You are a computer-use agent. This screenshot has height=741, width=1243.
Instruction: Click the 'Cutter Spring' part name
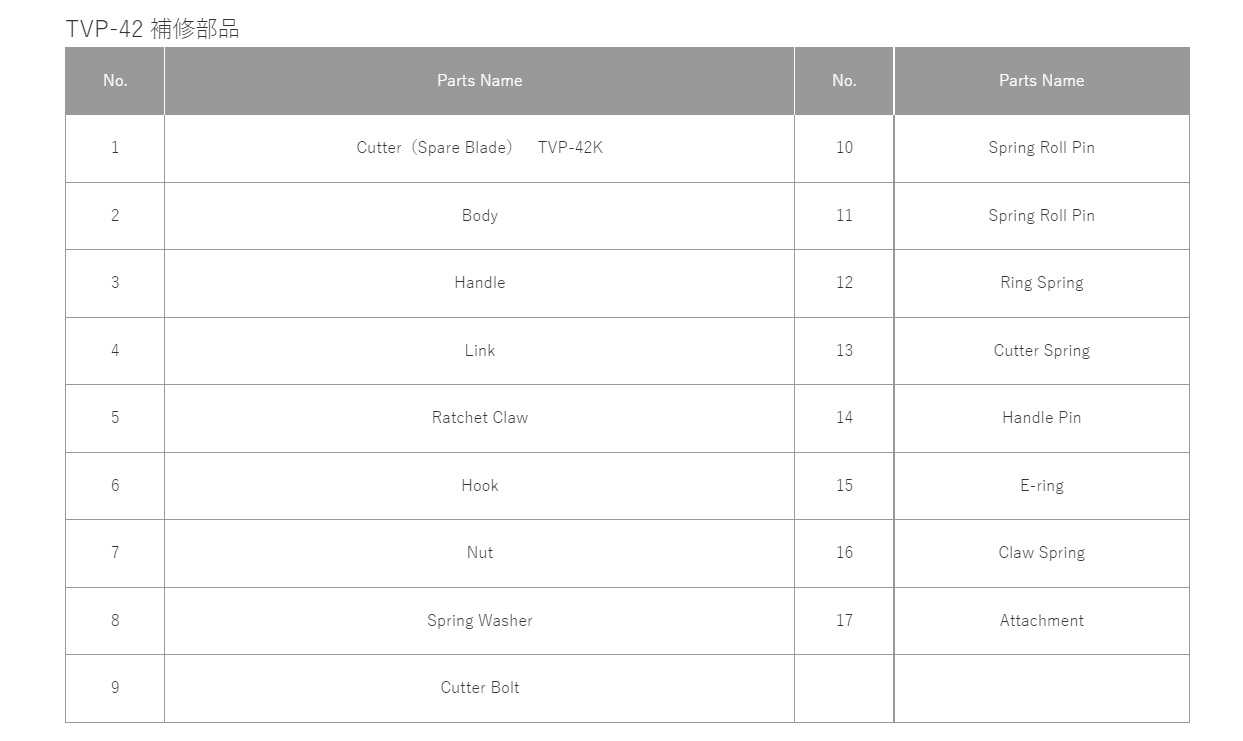(1041, 351)
